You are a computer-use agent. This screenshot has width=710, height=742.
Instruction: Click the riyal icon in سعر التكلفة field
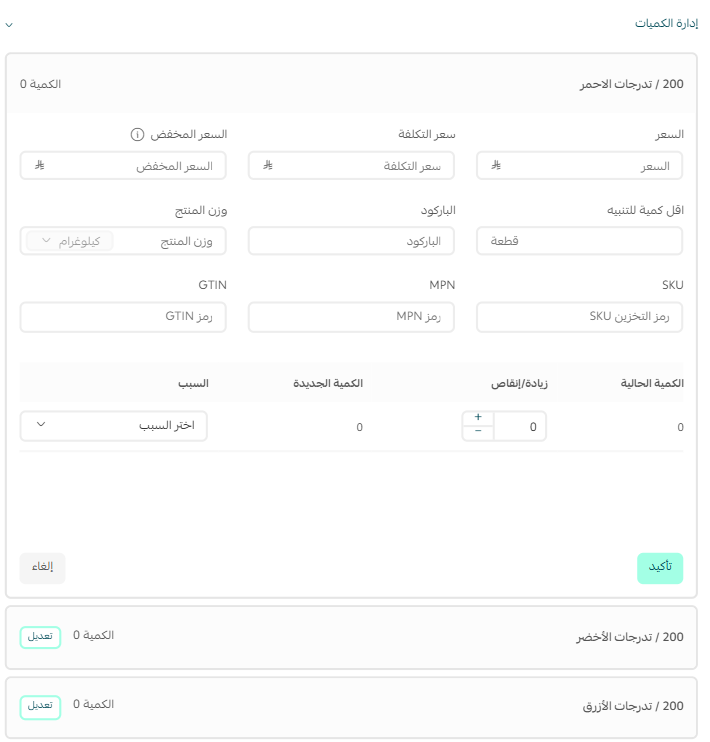click(x=268, y=165)
